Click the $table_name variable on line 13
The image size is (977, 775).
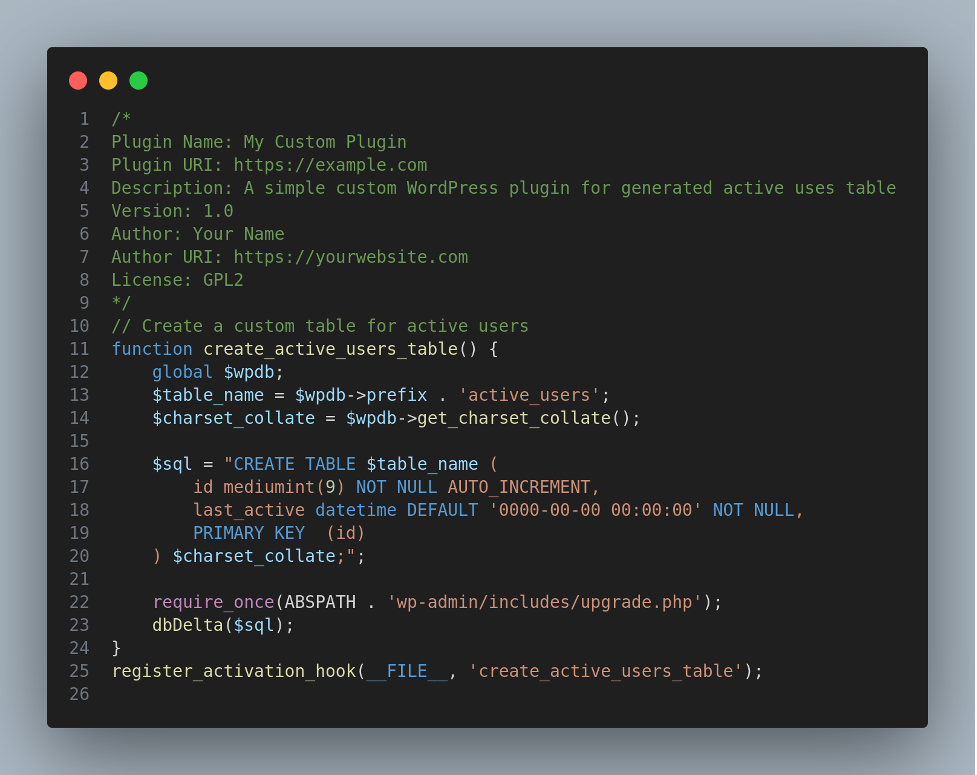208,396
